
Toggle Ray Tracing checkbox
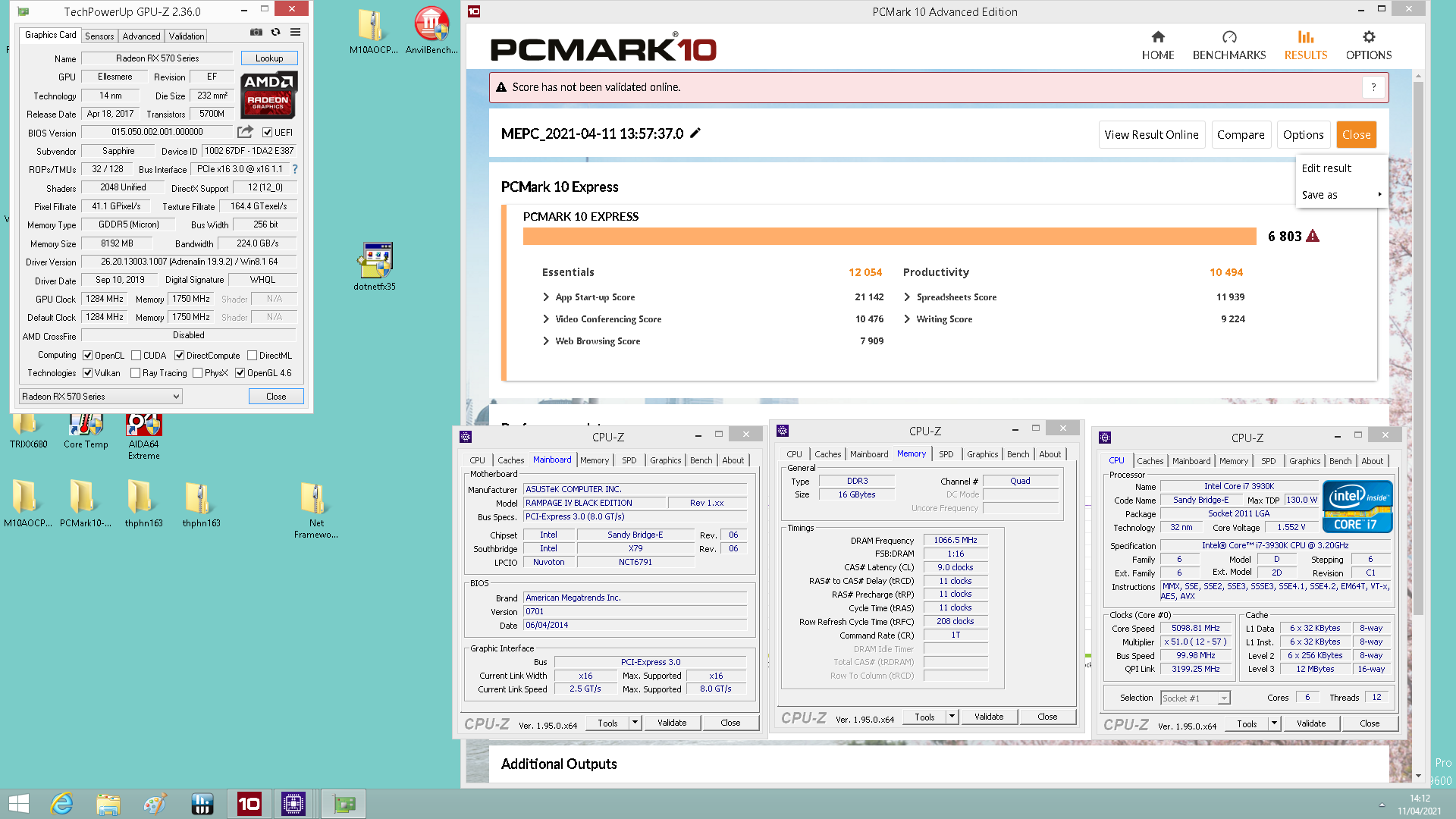[x=135, y=373]
